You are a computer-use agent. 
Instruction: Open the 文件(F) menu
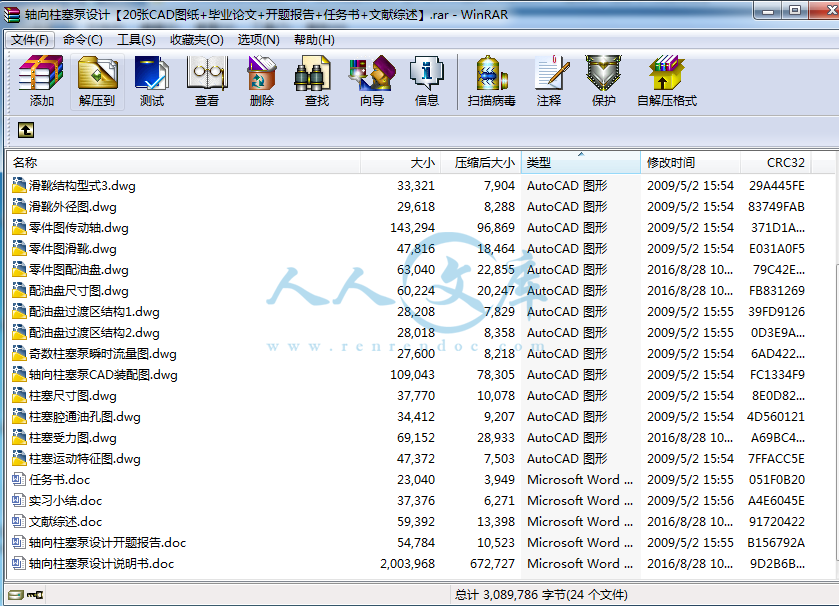pyautogui.click(x=30, y=40)
